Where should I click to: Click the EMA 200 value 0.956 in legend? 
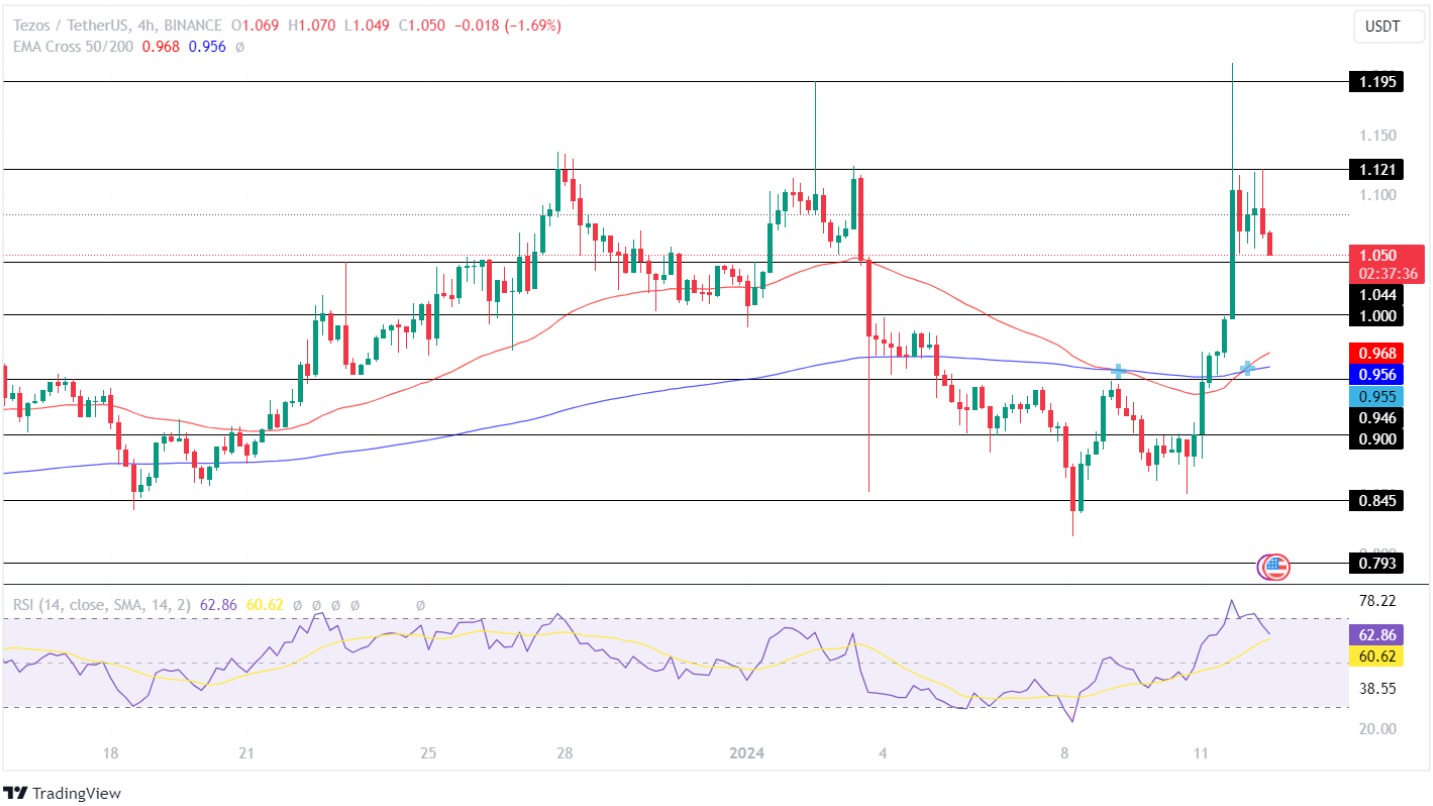coord(207,46)
